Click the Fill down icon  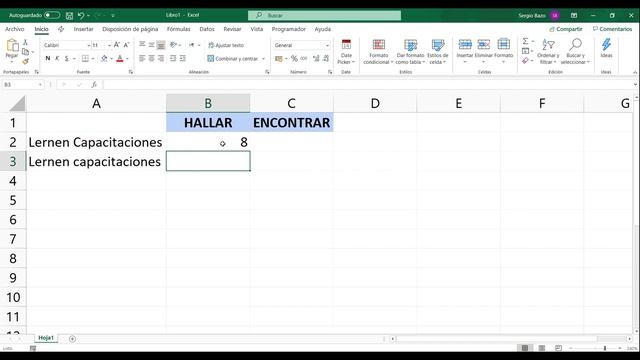pyautogui.click(x=526, y=51)
